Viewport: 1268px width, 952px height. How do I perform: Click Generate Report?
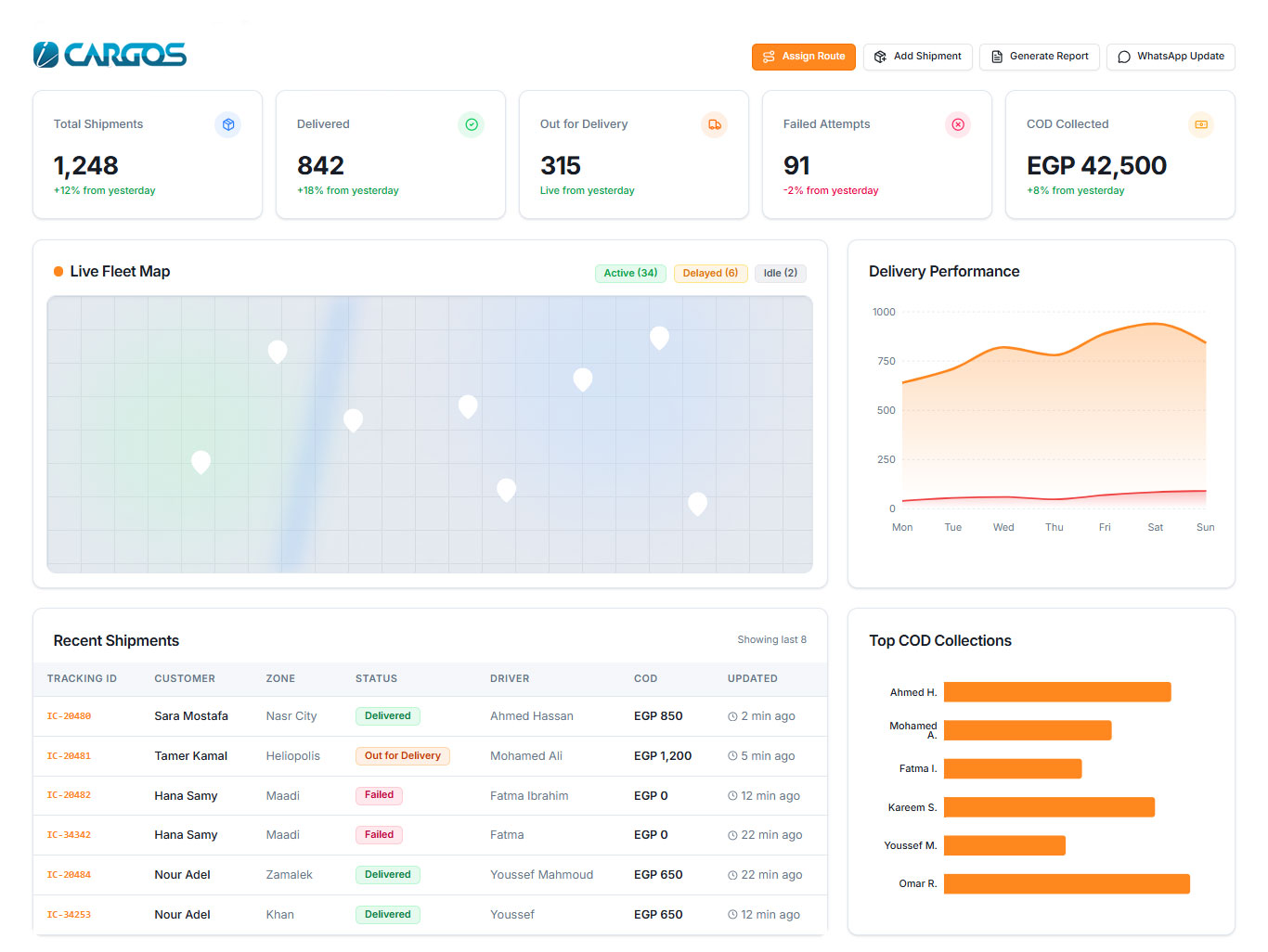tap(1040, 57)
